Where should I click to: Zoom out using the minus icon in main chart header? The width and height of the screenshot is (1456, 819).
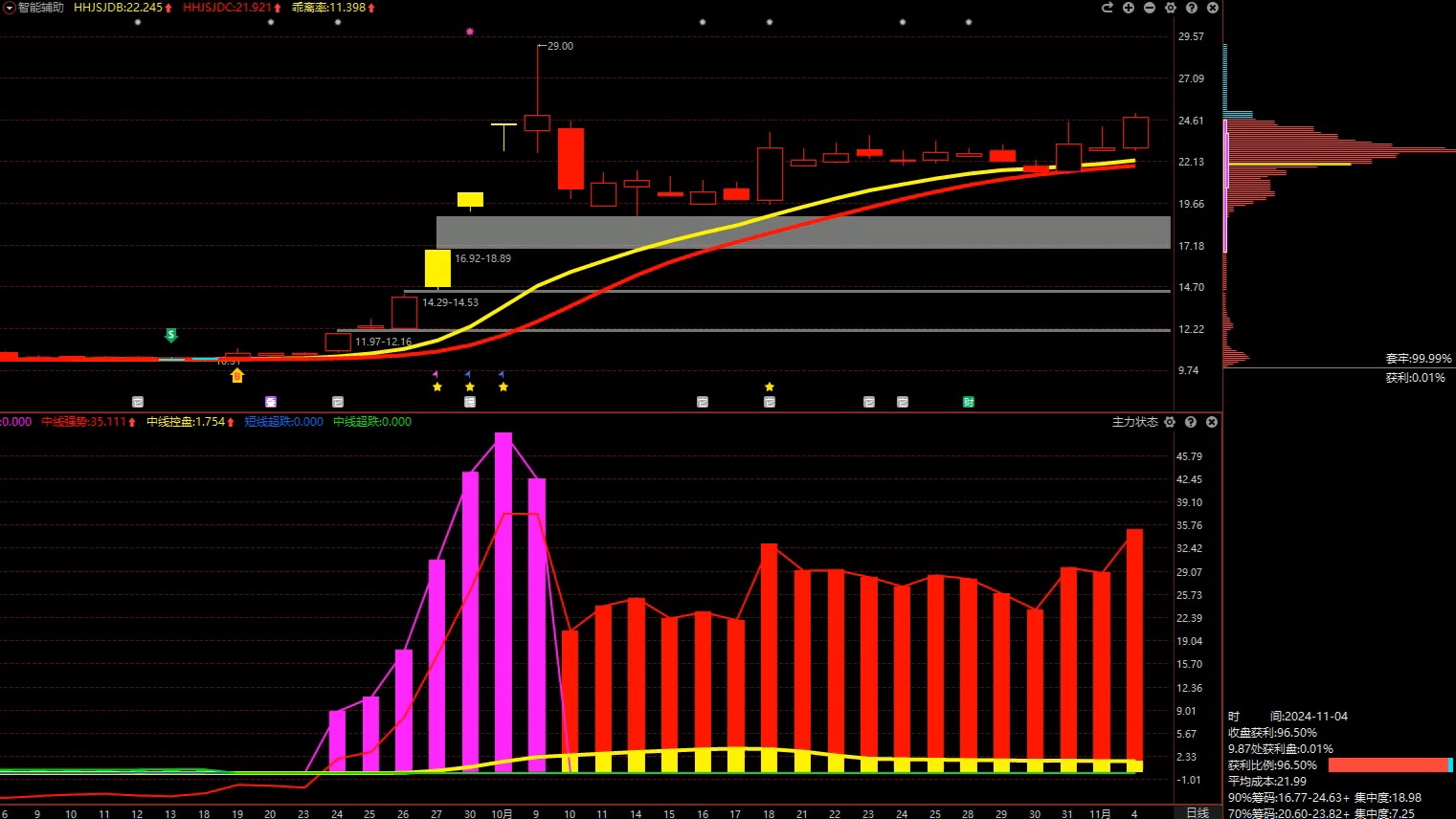(x=1150, y=8)
